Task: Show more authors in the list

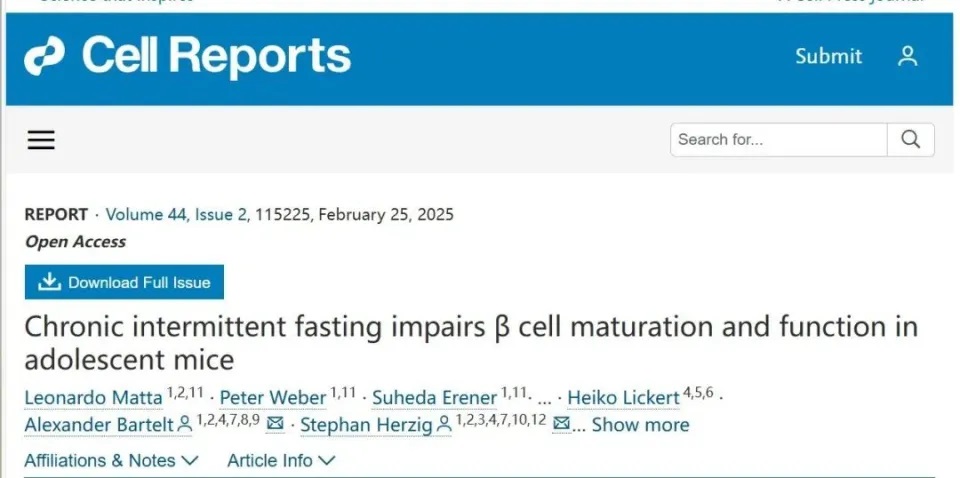Action: (x=640, y=425)
